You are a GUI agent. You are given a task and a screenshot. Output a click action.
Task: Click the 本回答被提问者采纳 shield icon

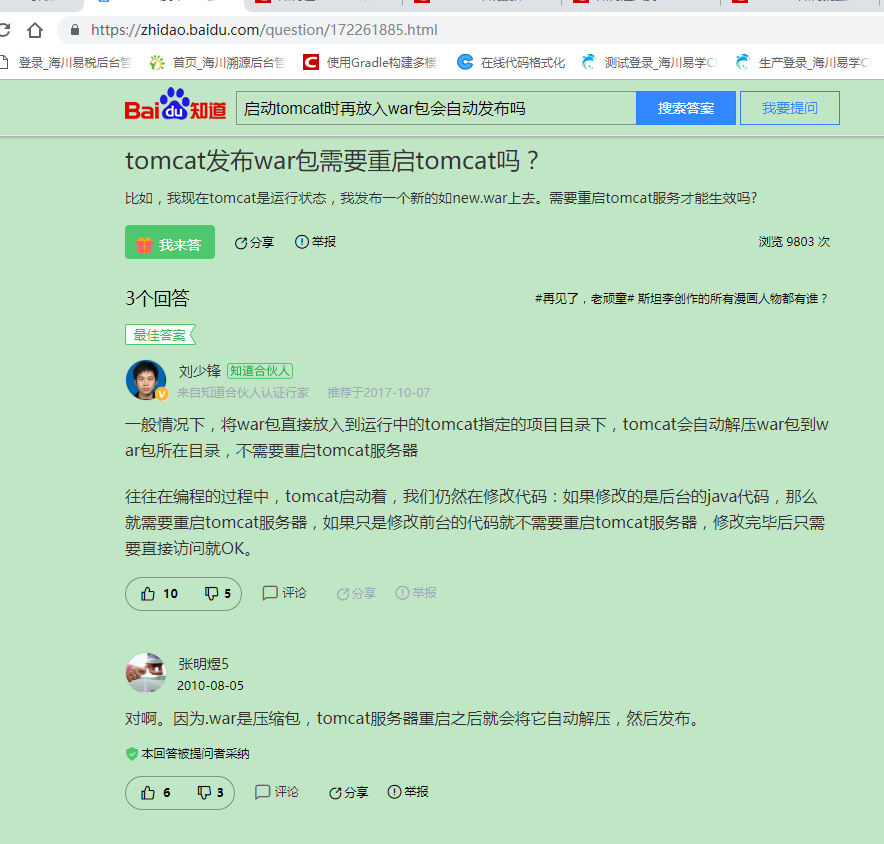coord(131,754)
